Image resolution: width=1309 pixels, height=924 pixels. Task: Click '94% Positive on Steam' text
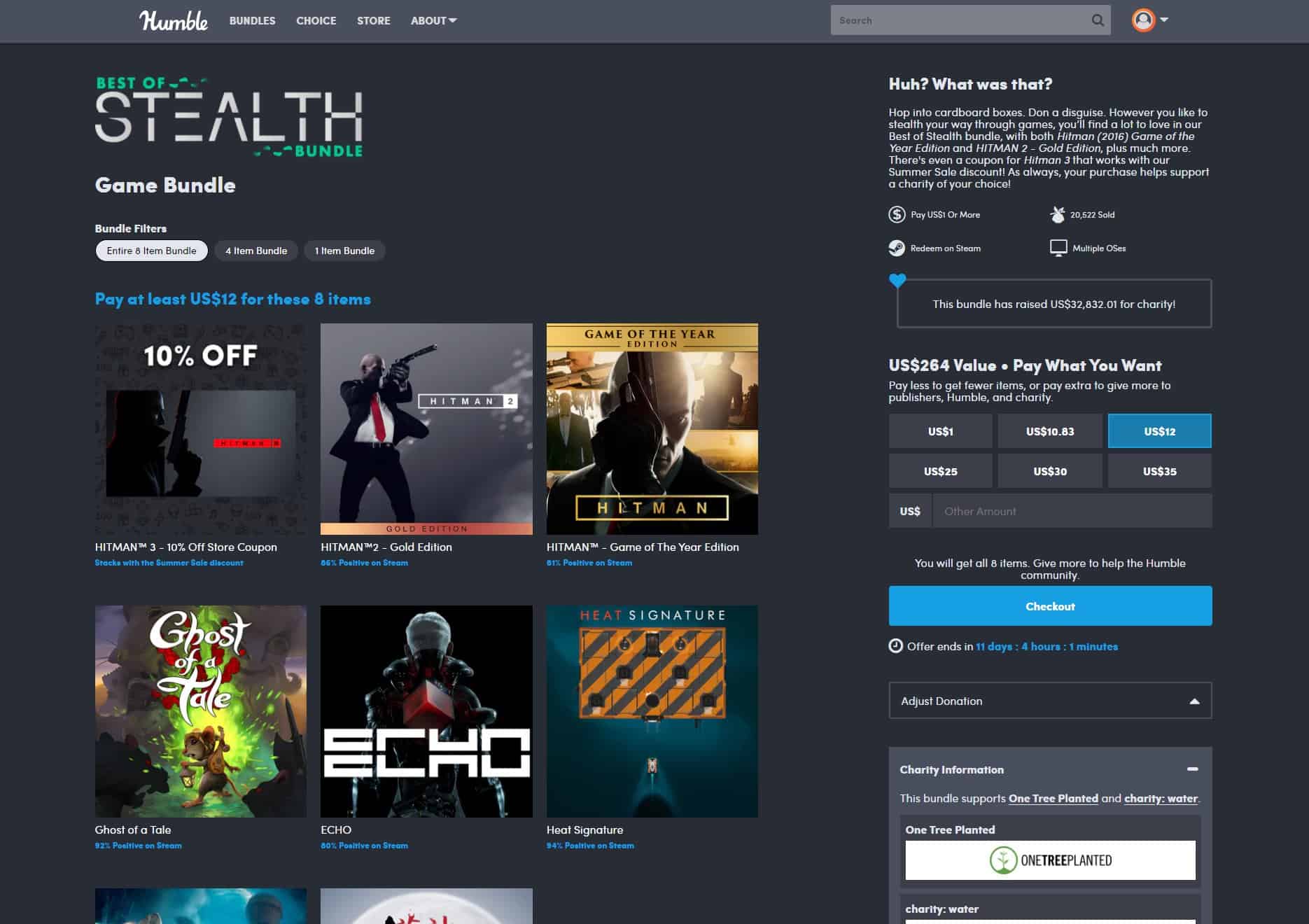(x=590, y=846)
